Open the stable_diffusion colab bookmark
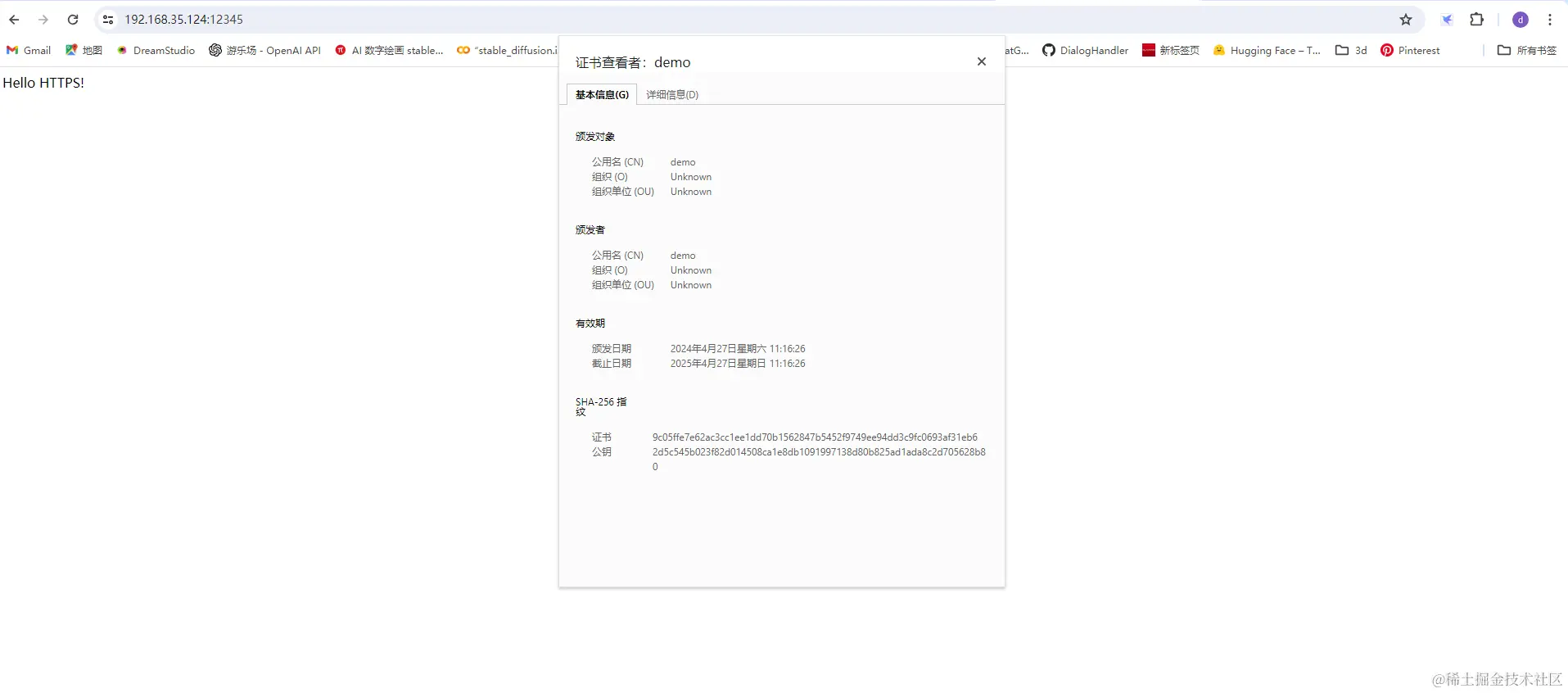Viewport: 1568px width, 693px height. tap(508, 50)
